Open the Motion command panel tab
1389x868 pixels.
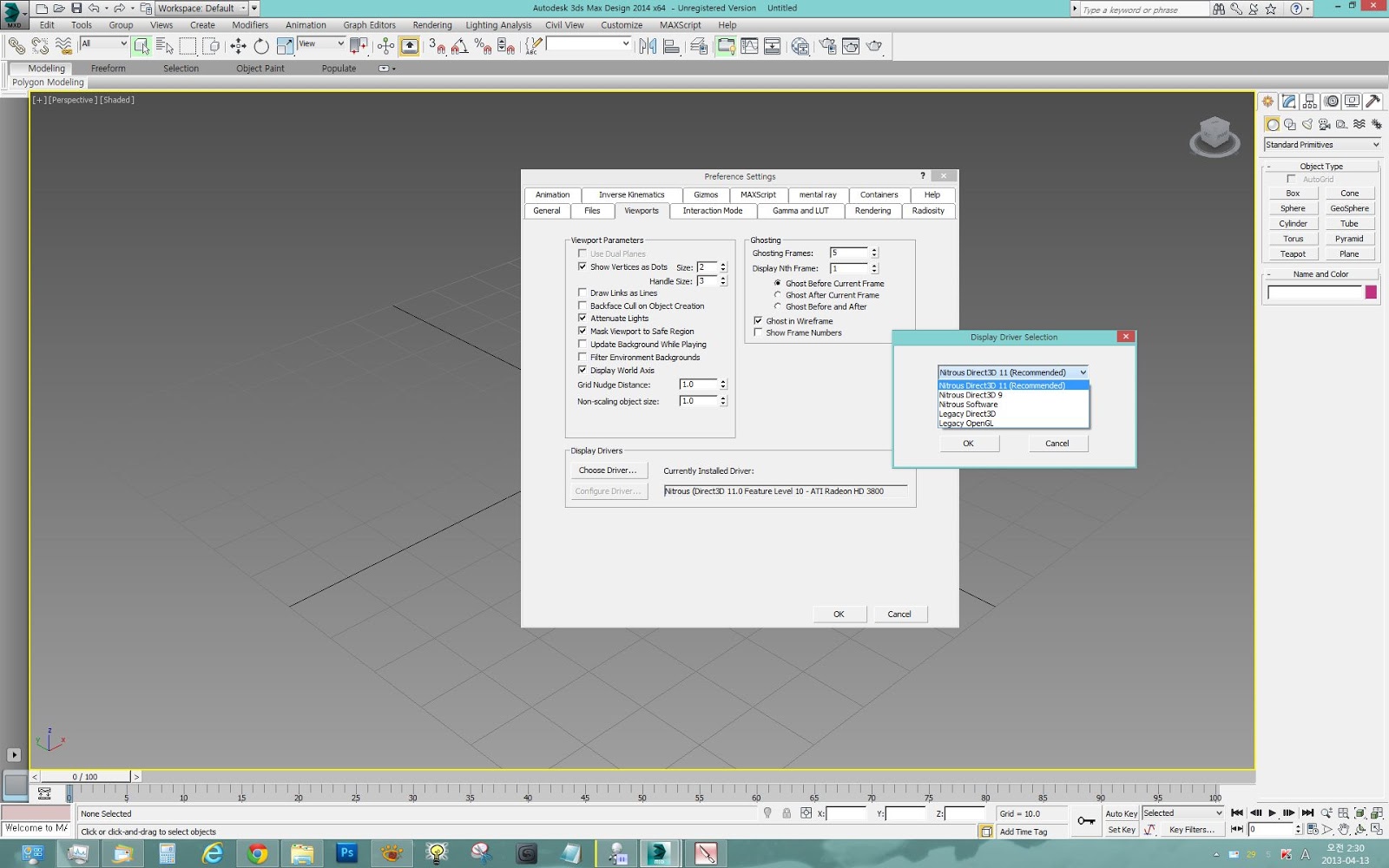(x=1332, y=102)
